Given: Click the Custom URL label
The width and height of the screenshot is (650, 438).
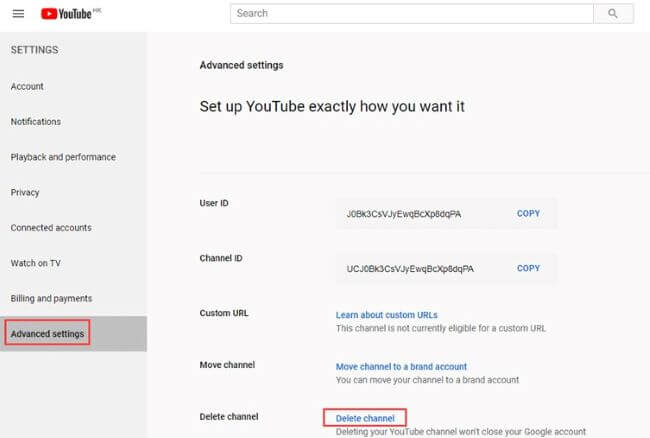Looking at the screenshot, I should tap(224, 313).
